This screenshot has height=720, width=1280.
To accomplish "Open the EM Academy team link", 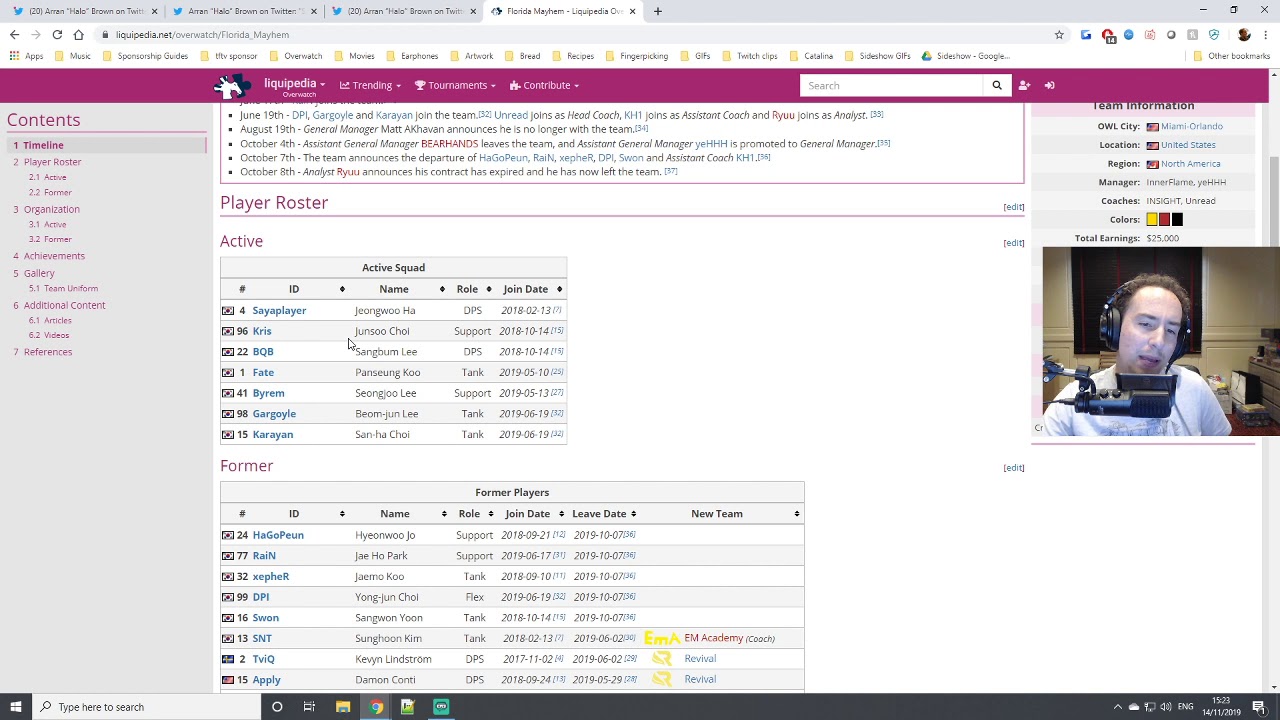I will pyautogui.click(x=713, y=638).
